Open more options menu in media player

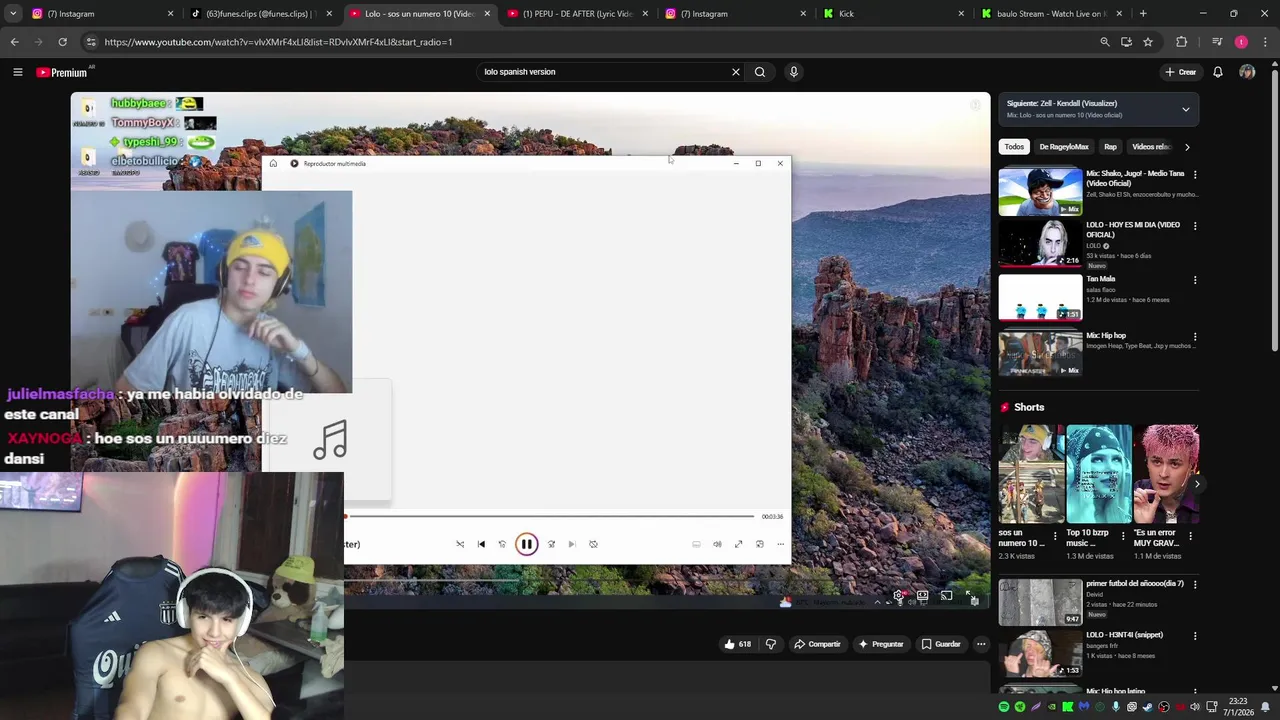780,544
